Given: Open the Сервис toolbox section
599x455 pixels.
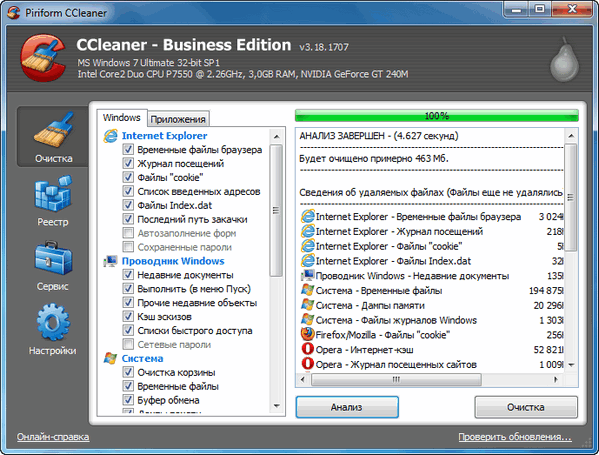Looking at the screenshot, I should [x=53, y=266].
